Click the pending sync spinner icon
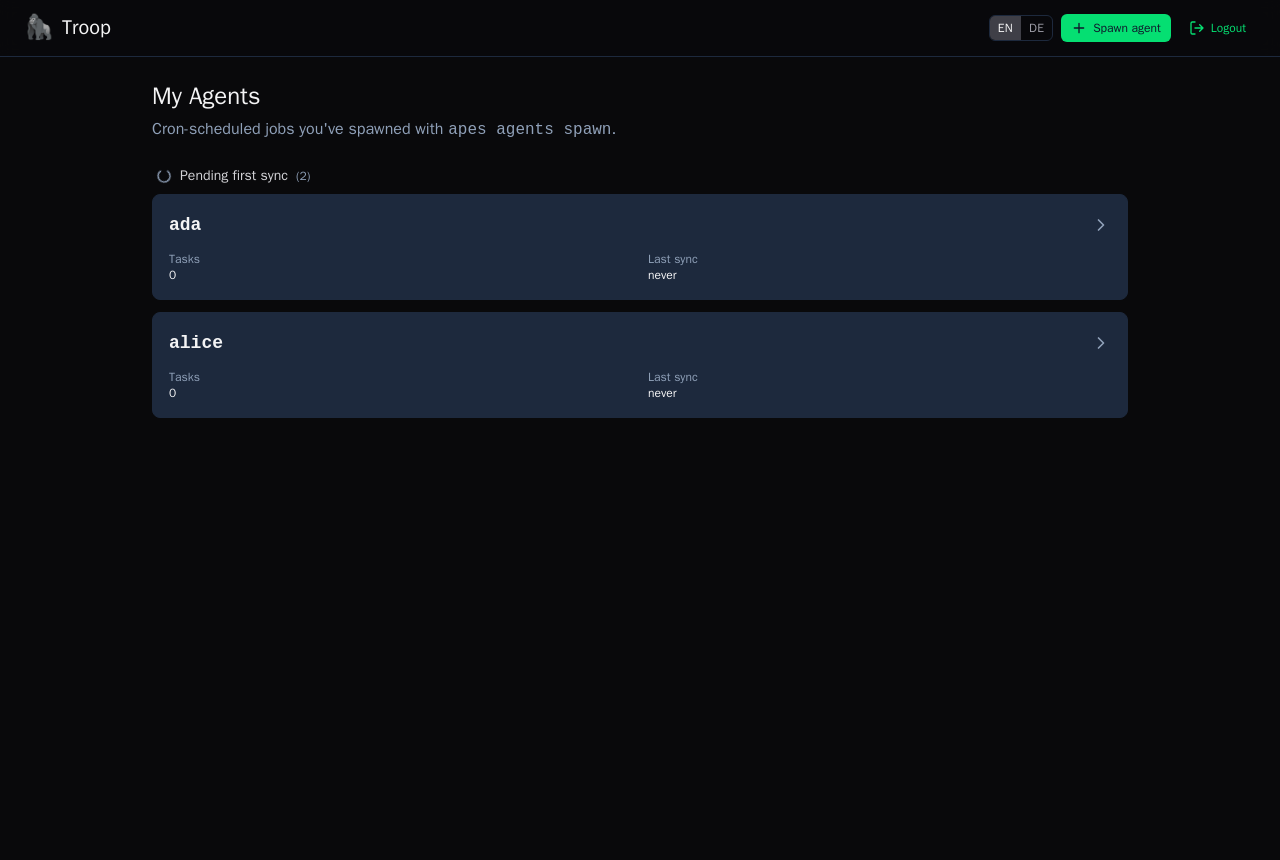Viewport: 1280px width, 860px height. point(164,176)
